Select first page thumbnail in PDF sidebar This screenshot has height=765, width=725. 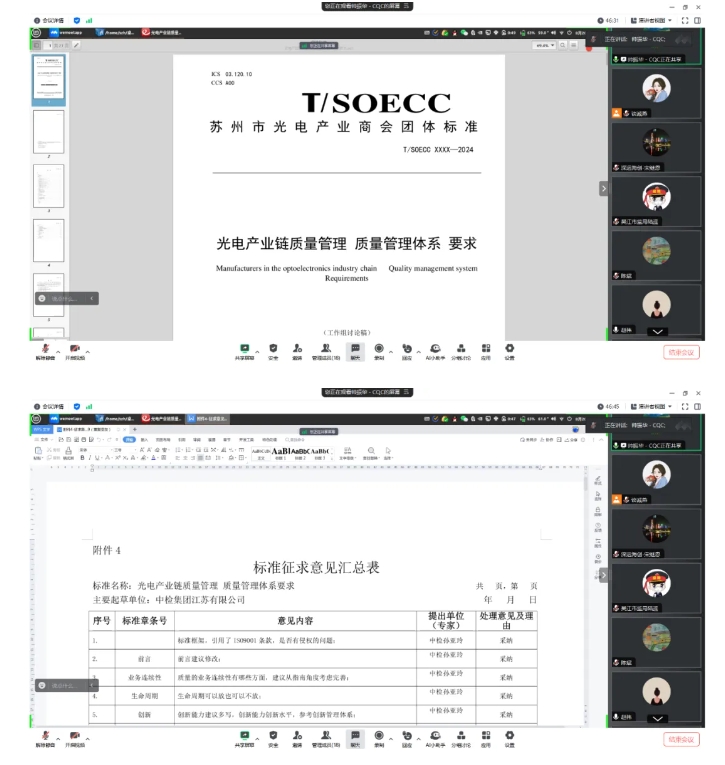click(48, 78)
